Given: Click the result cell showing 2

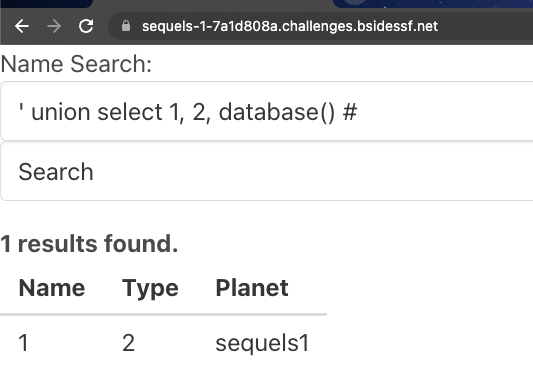Looking at the screenshot, I should click(128, 343).
